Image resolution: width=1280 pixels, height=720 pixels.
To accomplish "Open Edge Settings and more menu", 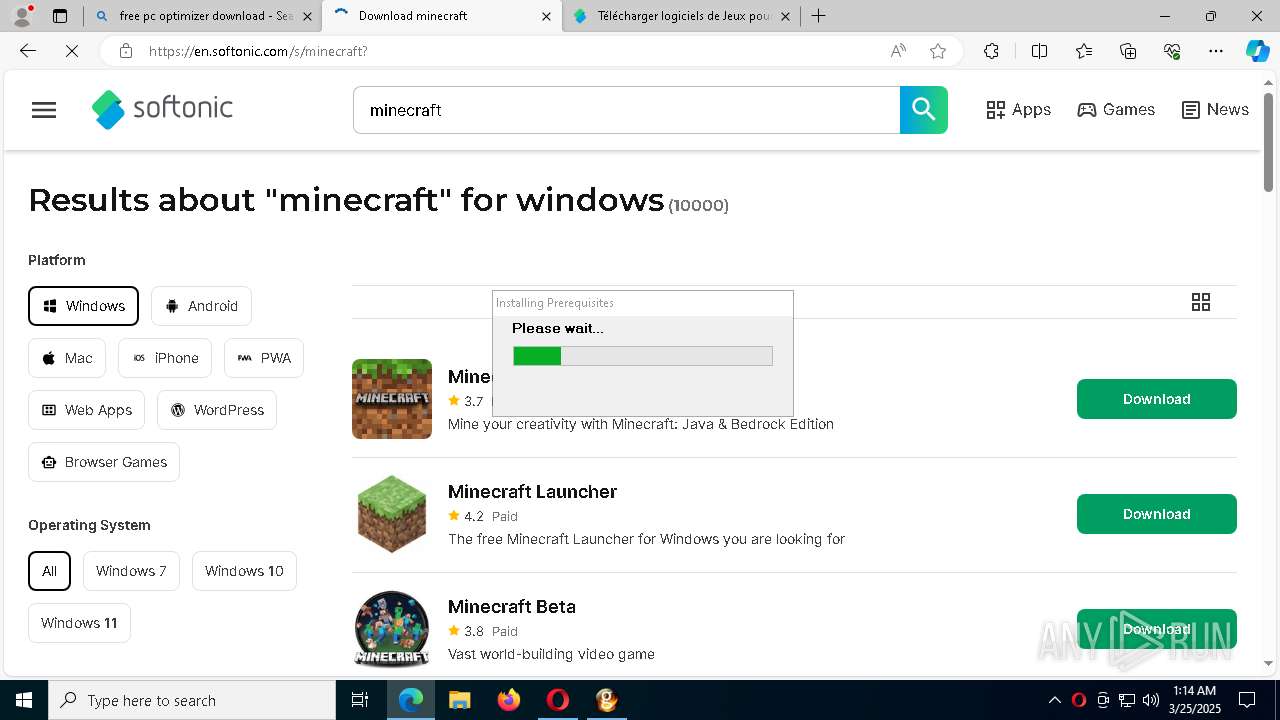I will pos(1216,51).
